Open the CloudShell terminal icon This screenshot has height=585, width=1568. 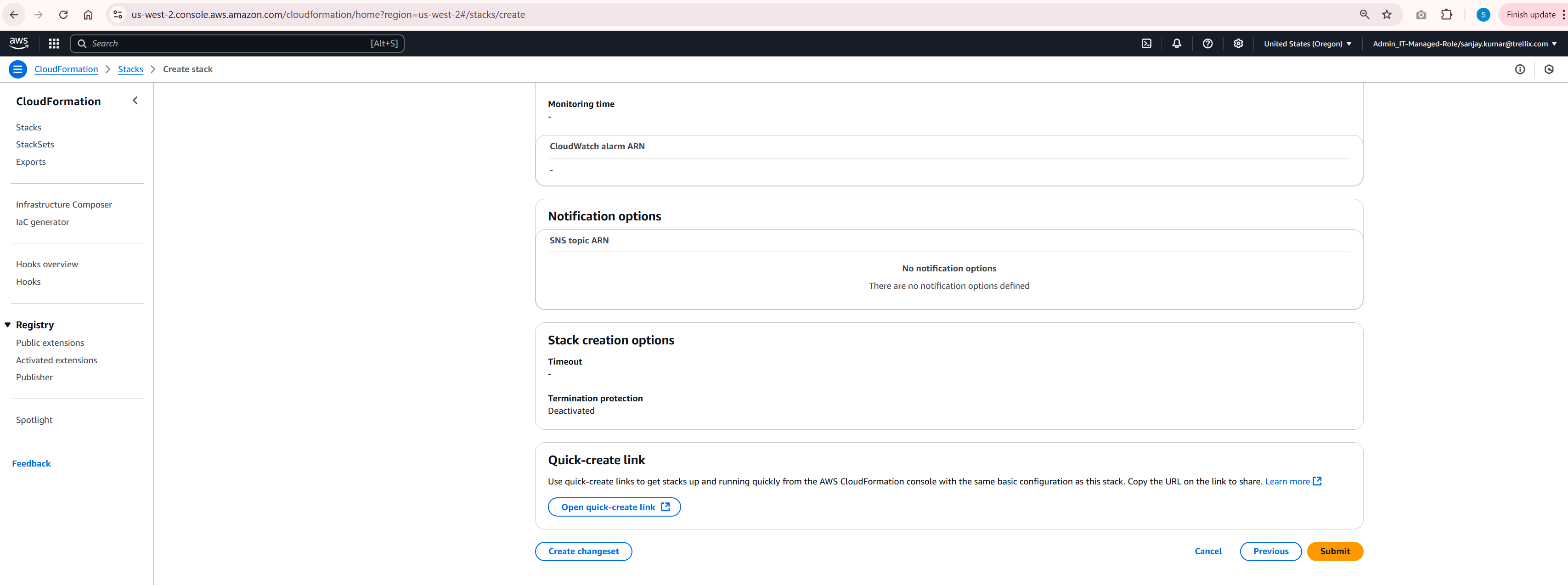pos(1147,43)
